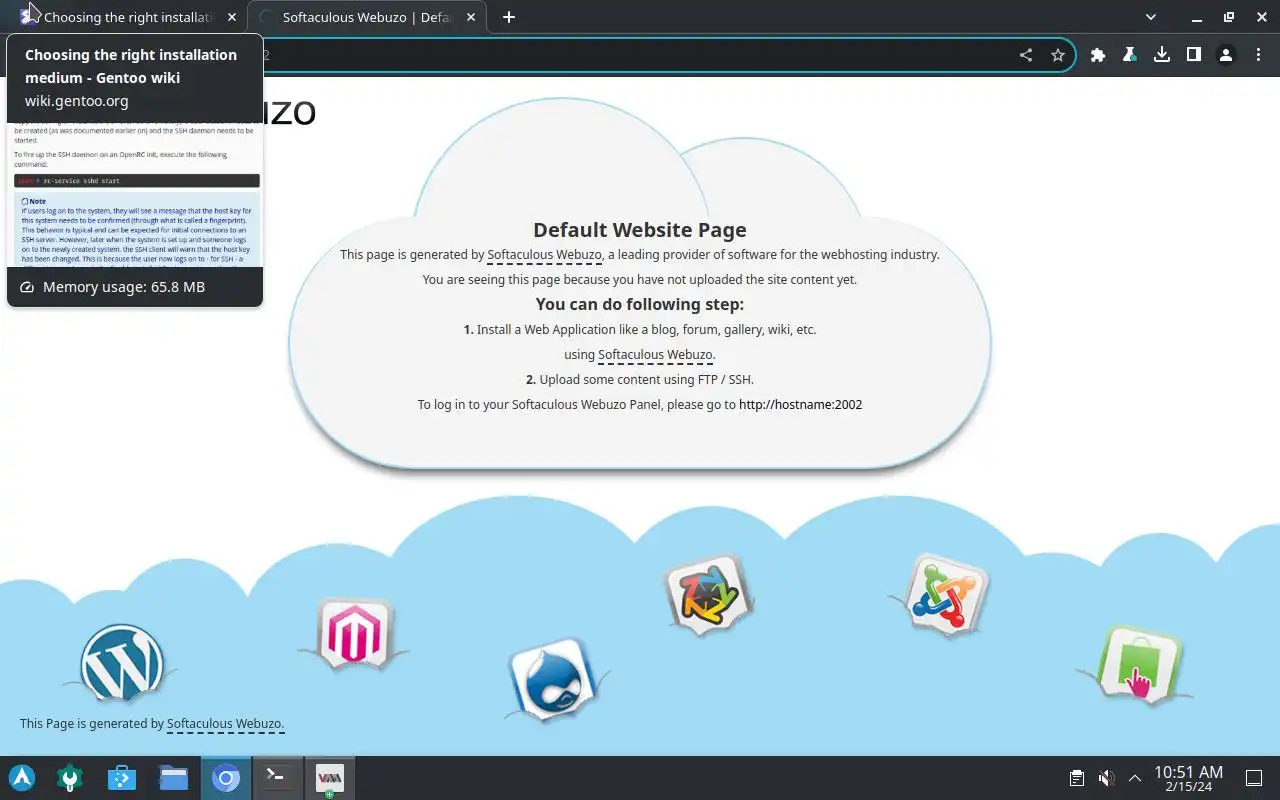Close the Softaculous Webuzo tab
The height and width of the screenshot is (800, 1280).
point(471,17)
